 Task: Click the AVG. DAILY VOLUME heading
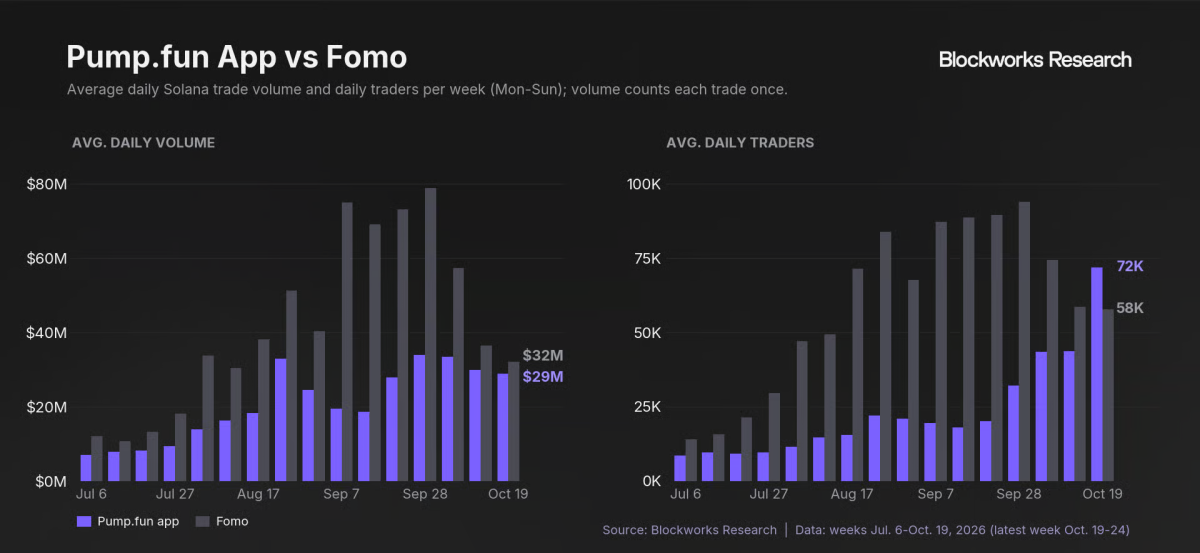(143, 142)
